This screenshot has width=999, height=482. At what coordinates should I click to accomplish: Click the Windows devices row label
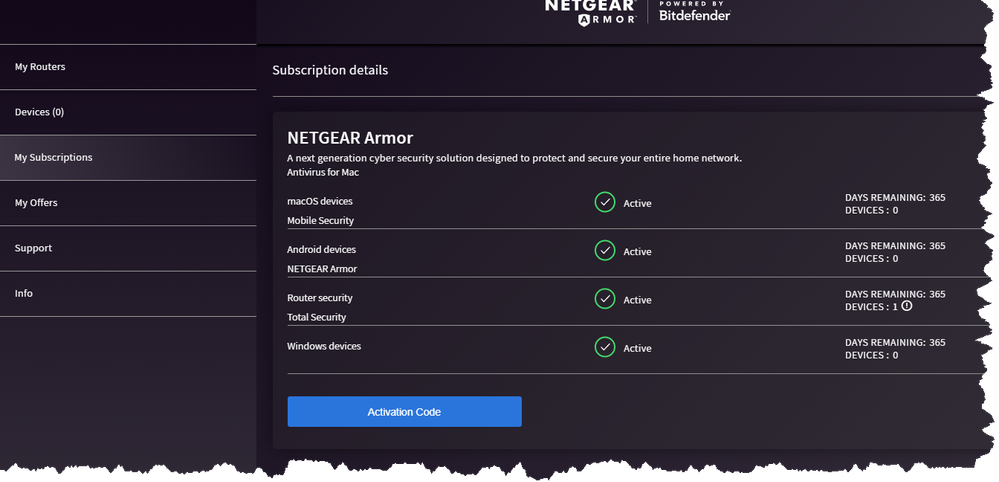tap(324, 346)
